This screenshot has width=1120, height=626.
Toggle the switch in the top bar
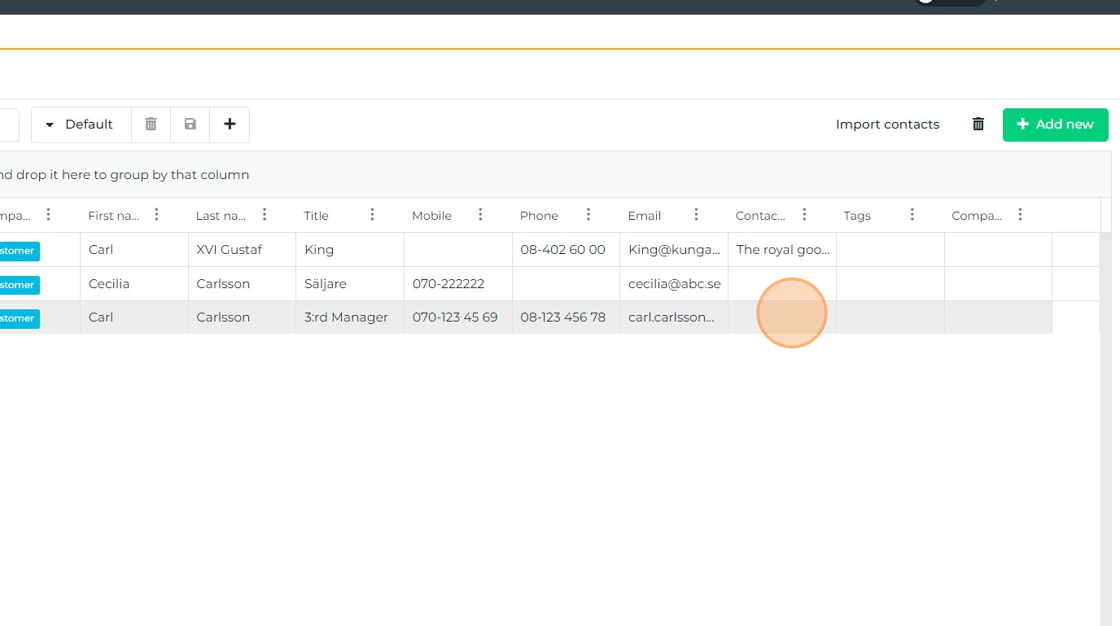click(948, 2)
